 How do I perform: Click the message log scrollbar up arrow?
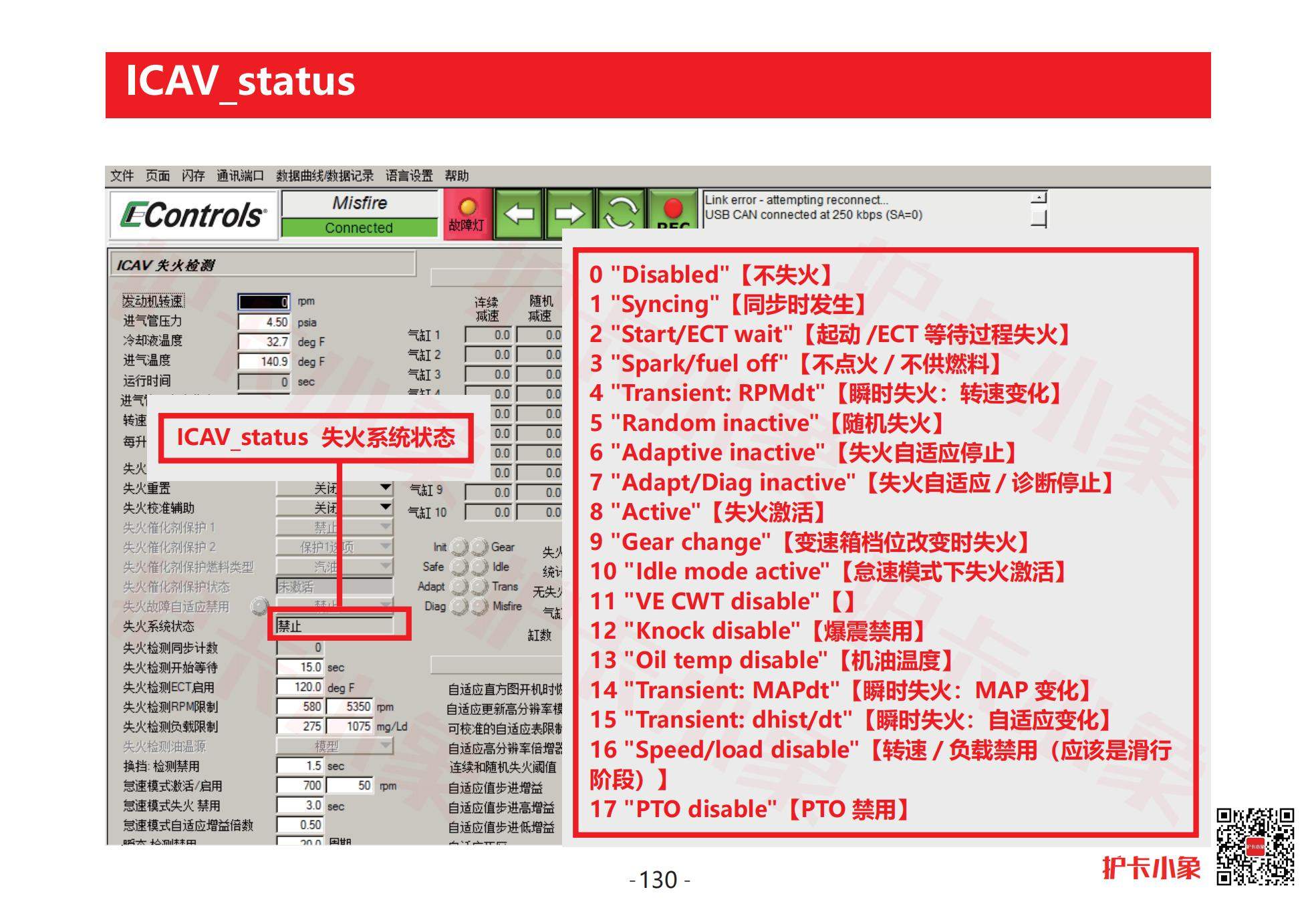[x=1038, y=198]
